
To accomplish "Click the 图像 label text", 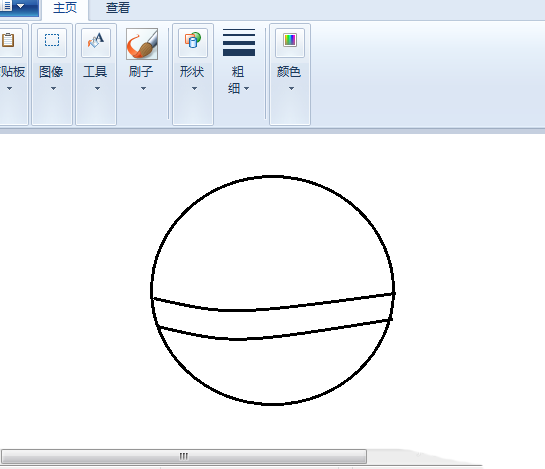I will (x=51, y=72).
